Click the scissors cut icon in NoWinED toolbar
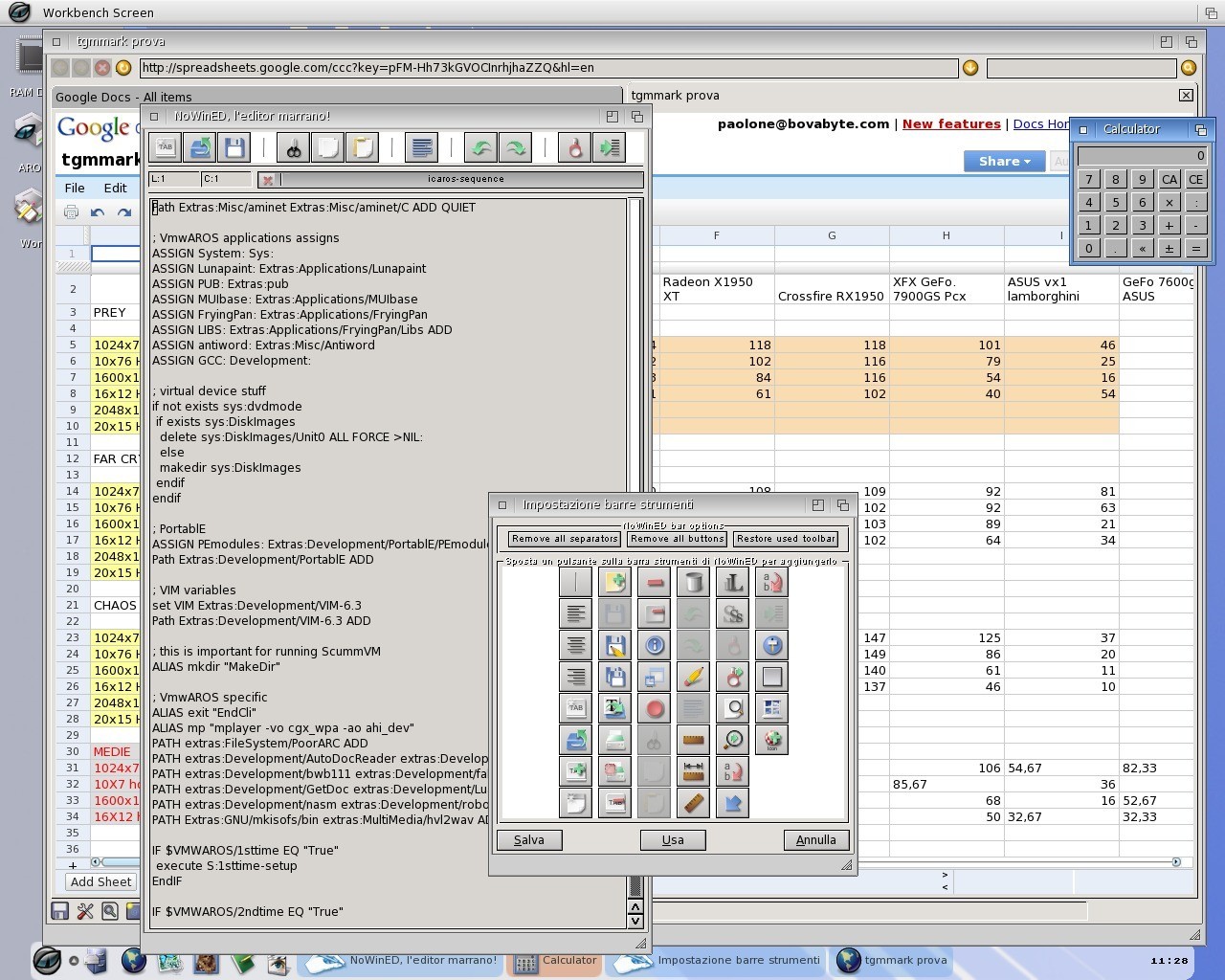This screenshot has width=1225, height=980. [x=294, y=147]
